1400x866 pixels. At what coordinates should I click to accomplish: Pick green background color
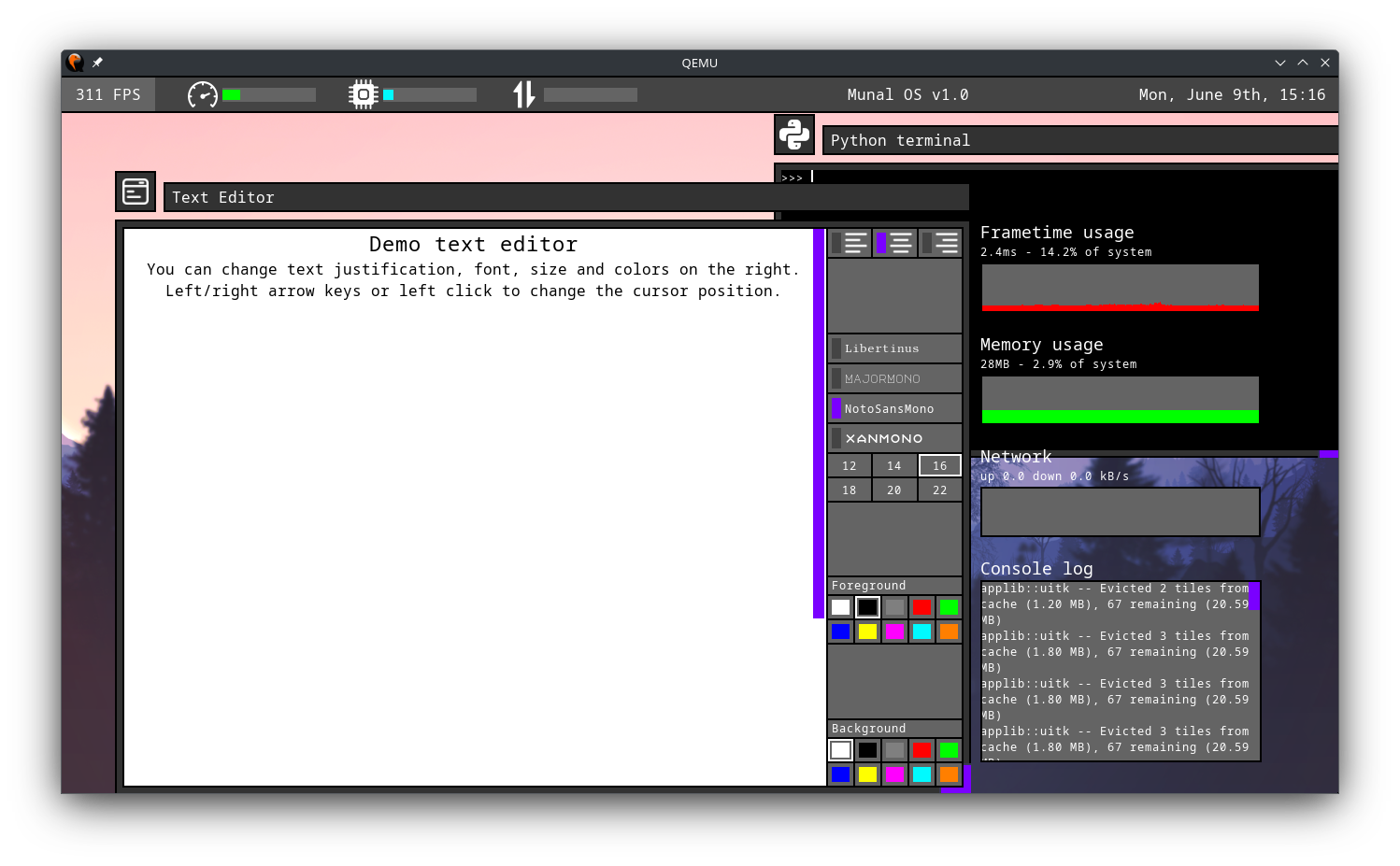point(950,750)
